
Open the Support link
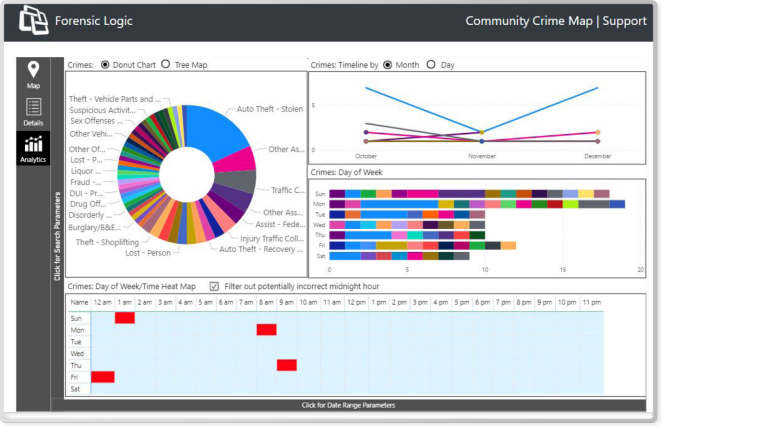tap(623, 21)
